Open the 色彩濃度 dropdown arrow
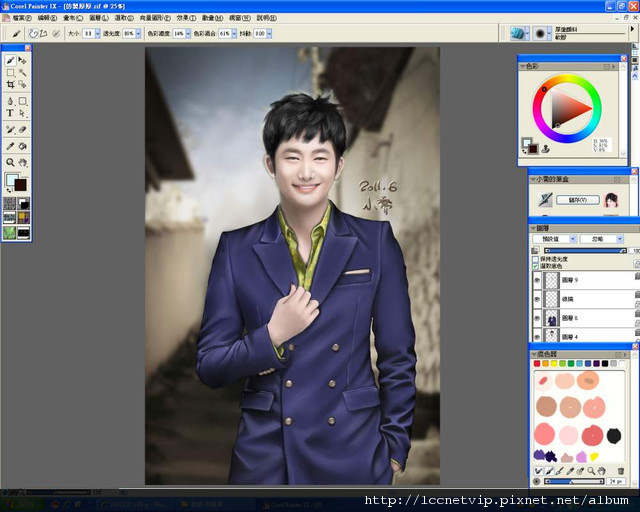The height and width of the screenshot is (512, 640). tap(188, 33)
